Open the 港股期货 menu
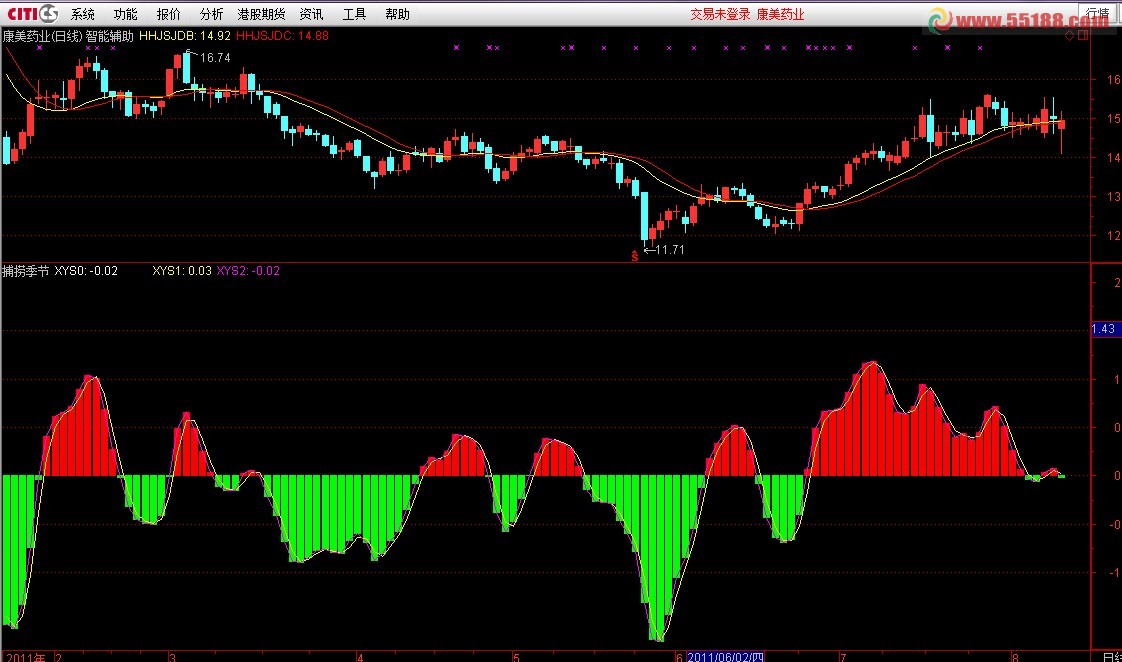 (261, 14)
